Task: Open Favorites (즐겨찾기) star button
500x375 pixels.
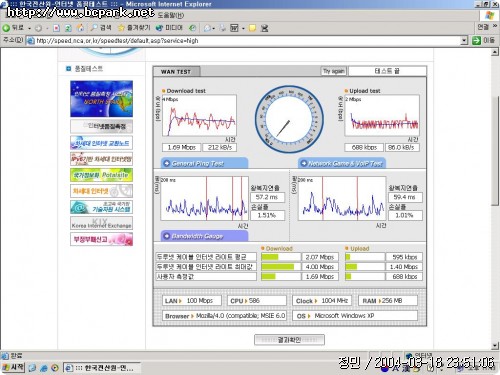Action: tap(134, 28)
